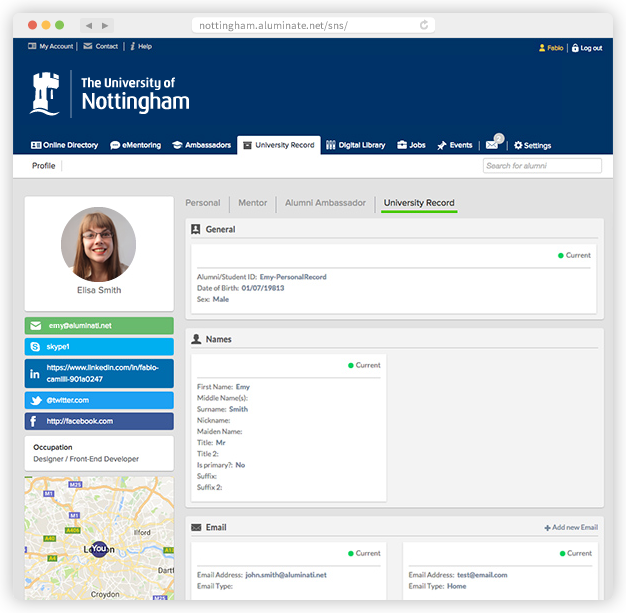Switch to the Personal tab
This screenshot has height=613, width=626.
point(203,203)
